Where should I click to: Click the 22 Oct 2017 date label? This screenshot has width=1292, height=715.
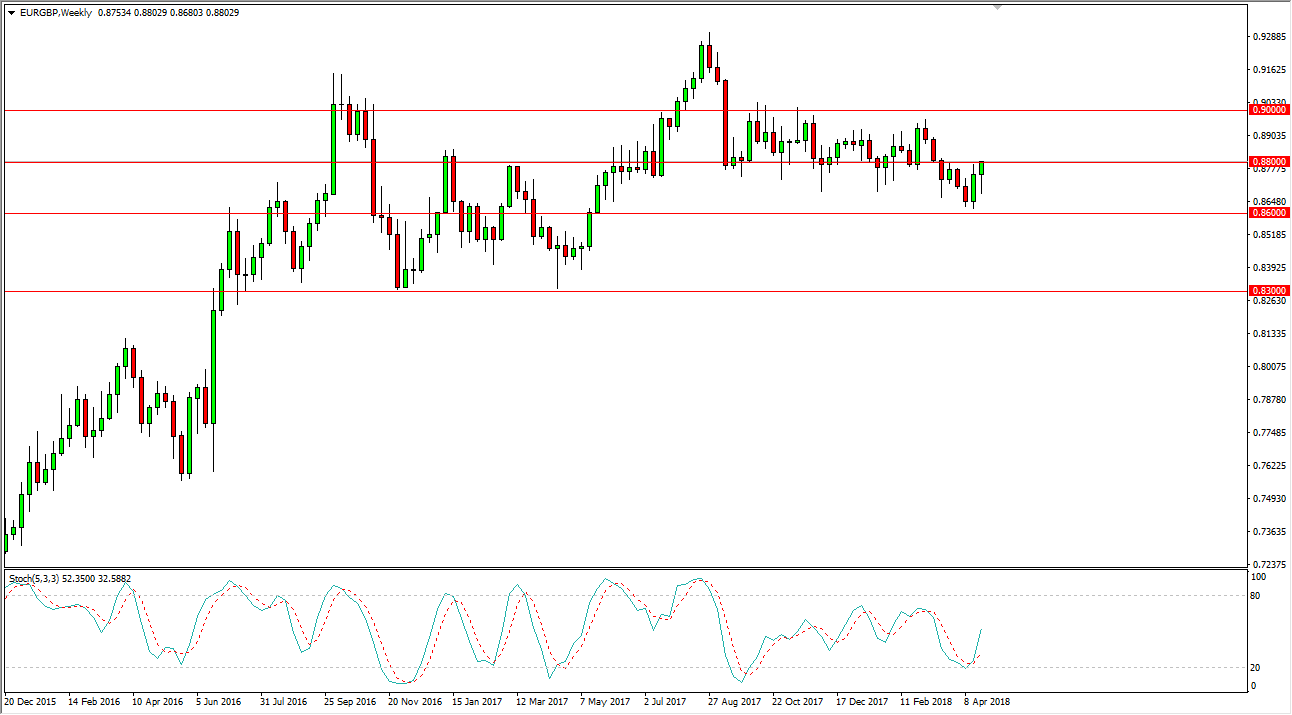click(x=798, y=702)
